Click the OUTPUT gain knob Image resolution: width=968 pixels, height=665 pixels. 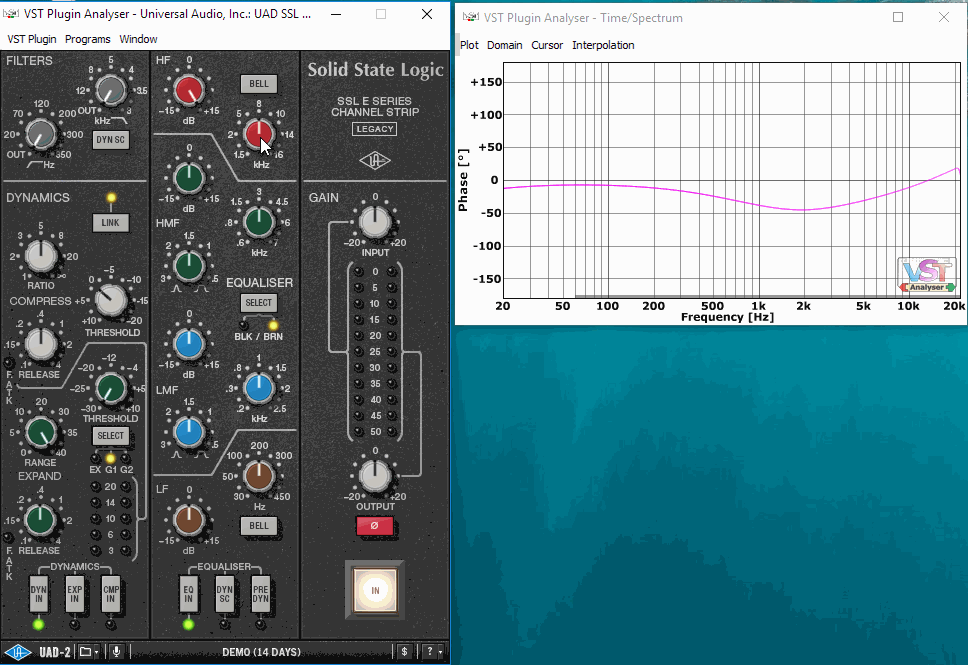pyautogui.click(x=375, y=477)
